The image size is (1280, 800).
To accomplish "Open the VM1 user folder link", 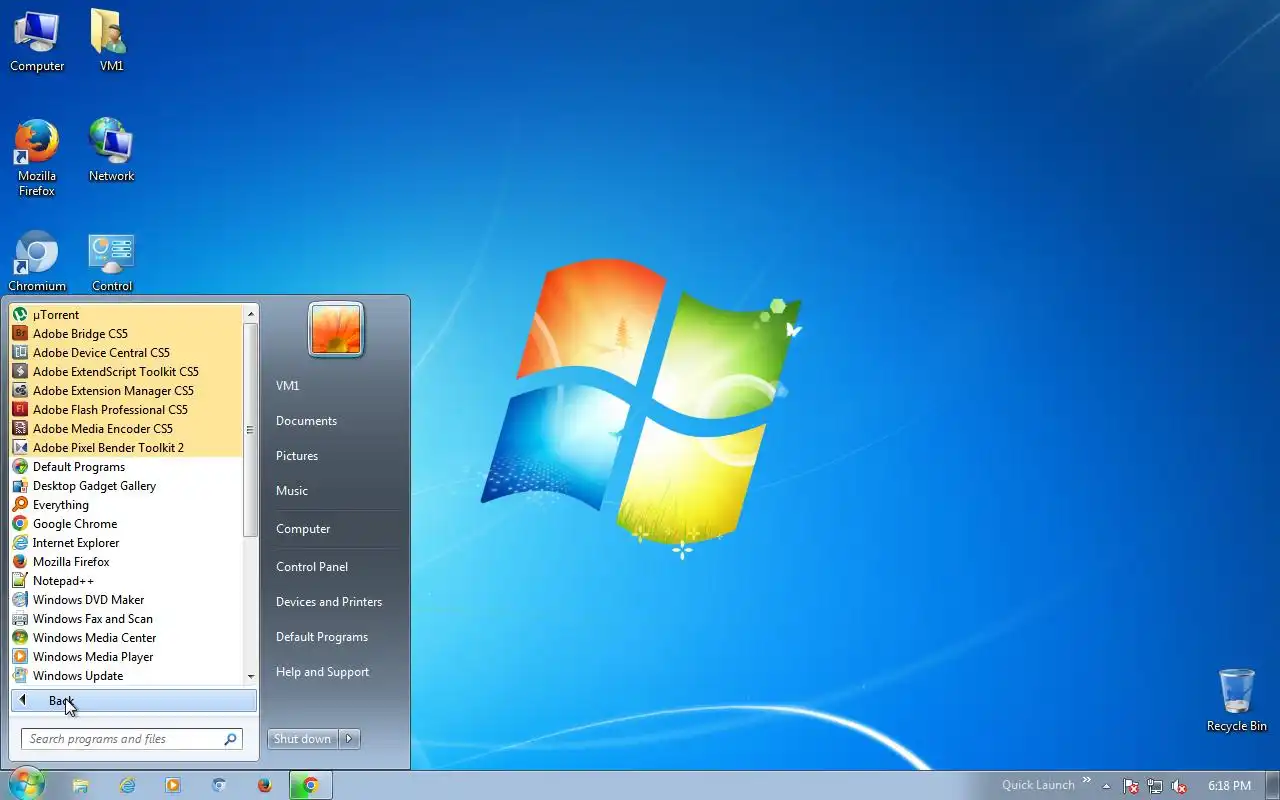I will point(288,385).
